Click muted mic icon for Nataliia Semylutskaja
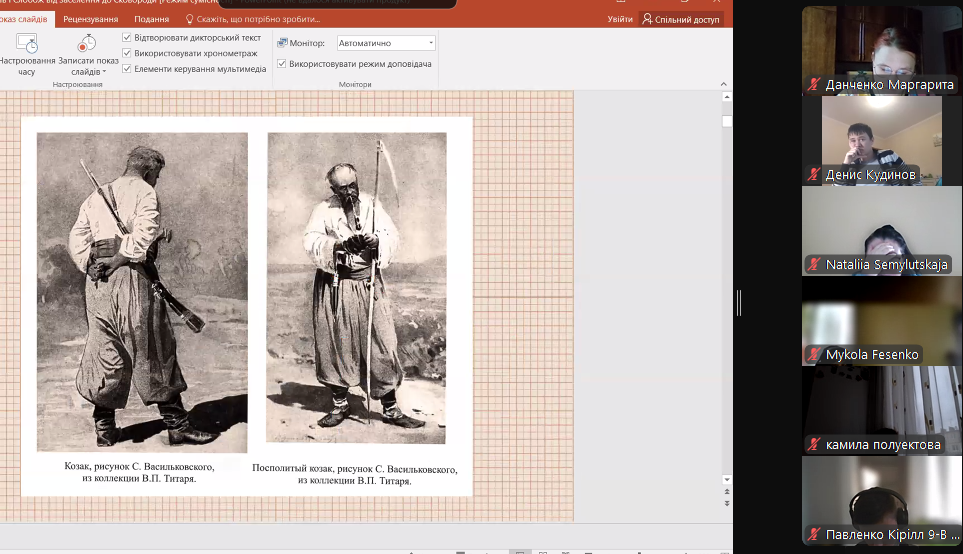Image resolution: width=963 pixels, height=554 pixels. pyautogui.click(x=814, y=265)
